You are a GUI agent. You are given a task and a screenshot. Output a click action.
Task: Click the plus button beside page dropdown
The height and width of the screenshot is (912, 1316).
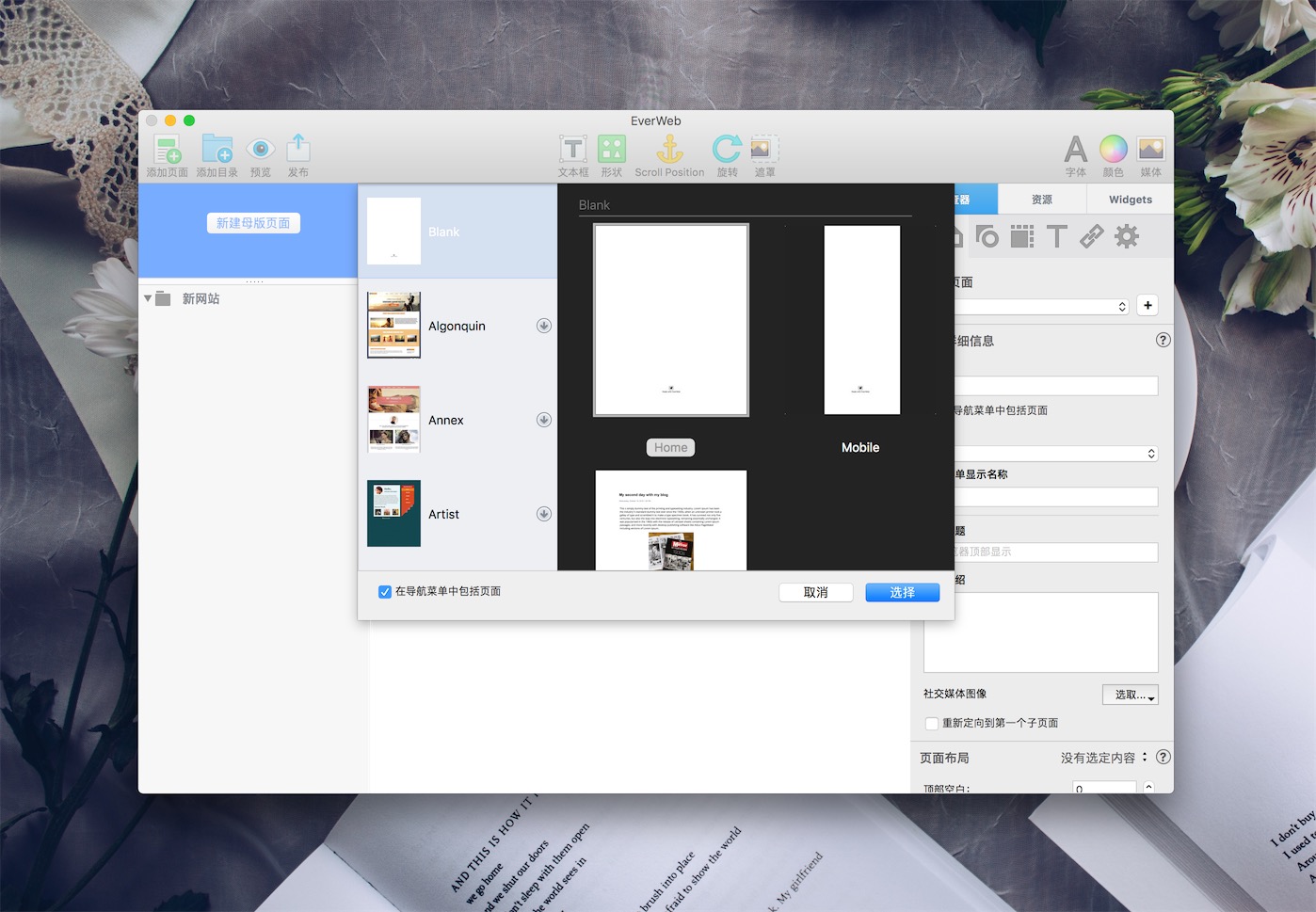1147,305
